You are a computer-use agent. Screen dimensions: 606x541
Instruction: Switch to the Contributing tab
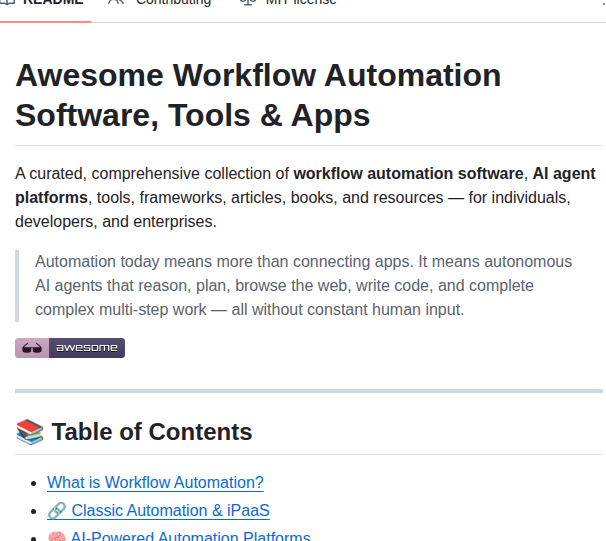[159, 3]
